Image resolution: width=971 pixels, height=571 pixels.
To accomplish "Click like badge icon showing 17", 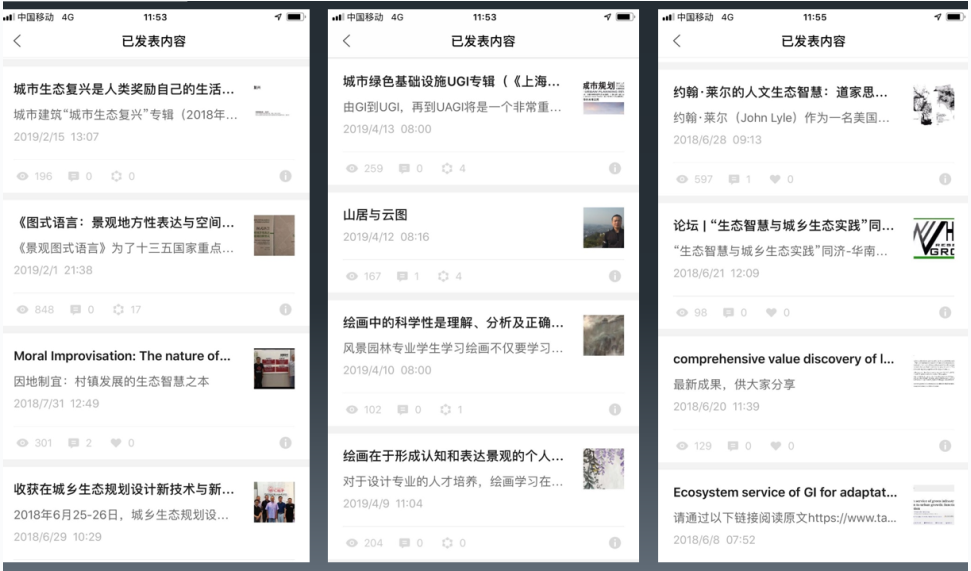I will pos(118,309).
